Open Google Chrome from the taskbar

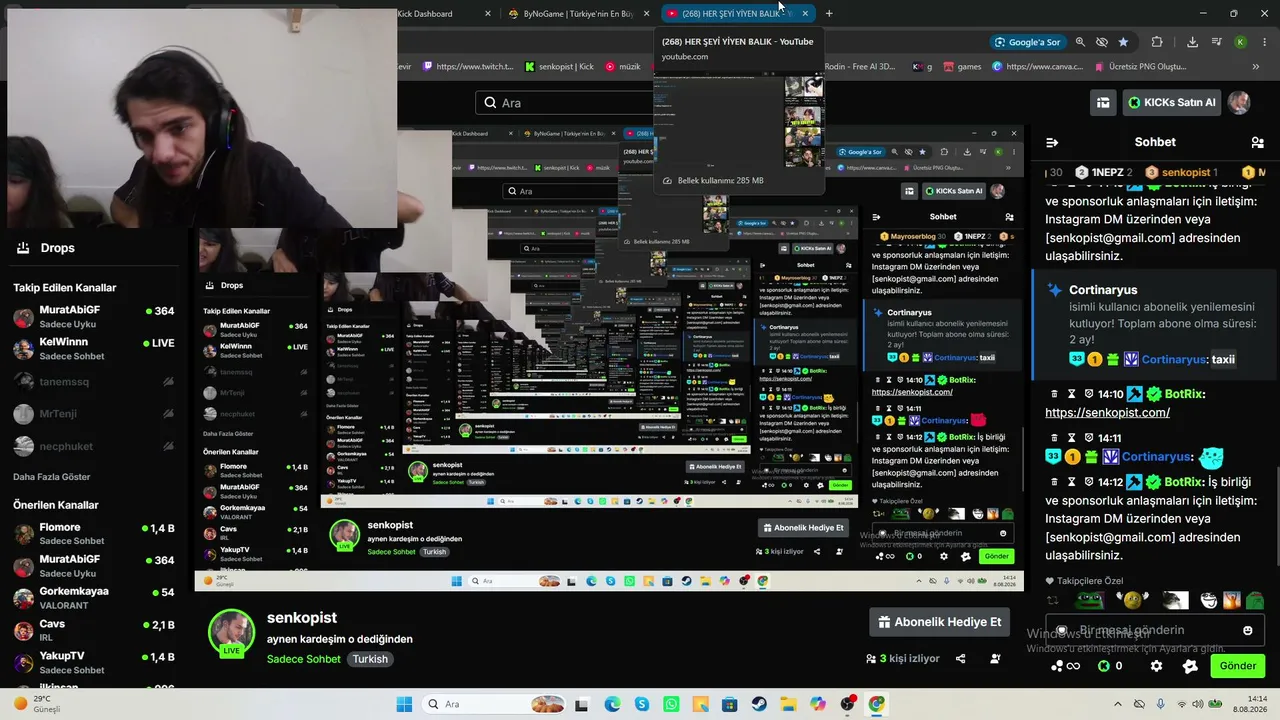tap(877, 704)
